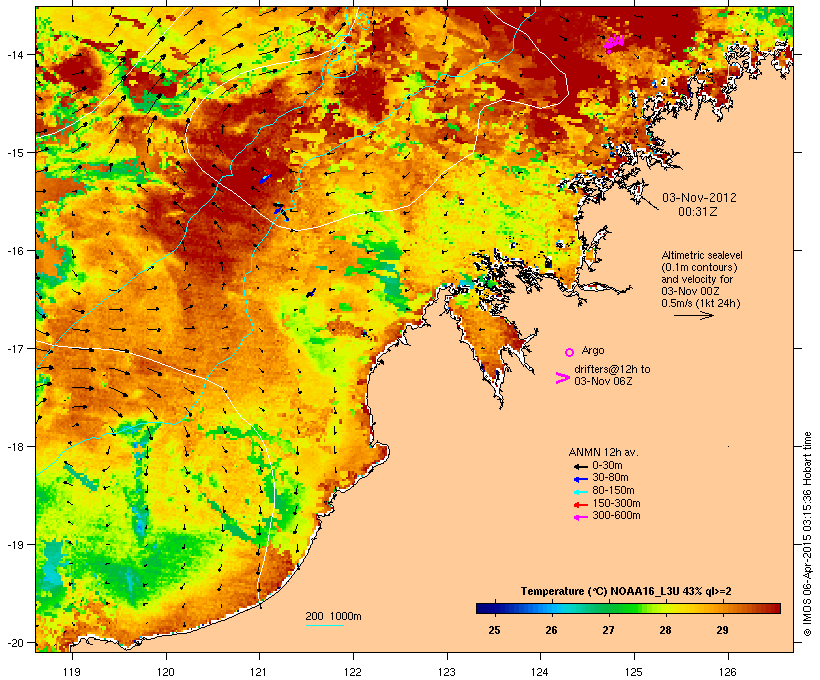Screen dimensions: 820x680
Task: Click the Altimetric sealevel caption
Action: (702, 255)
